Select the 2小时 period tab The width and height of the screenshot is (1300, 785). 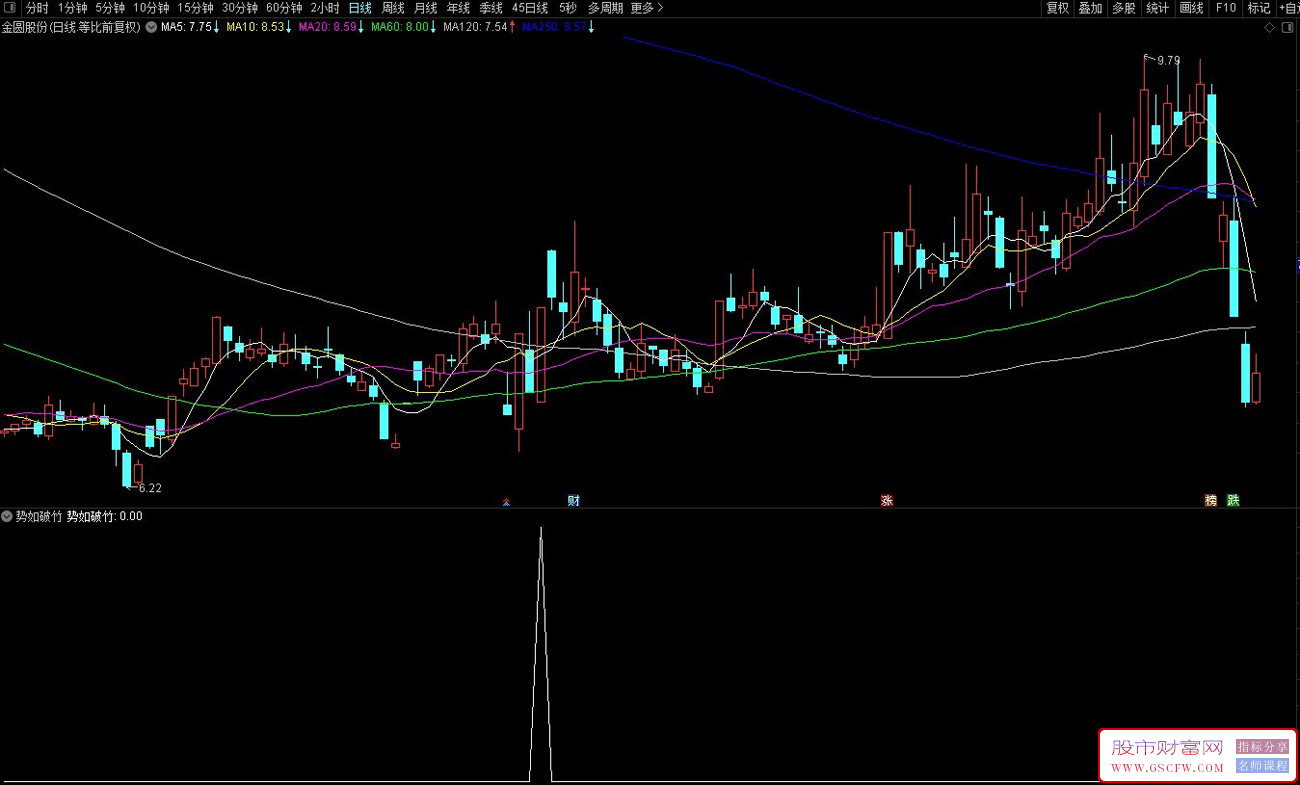(324, 8)
